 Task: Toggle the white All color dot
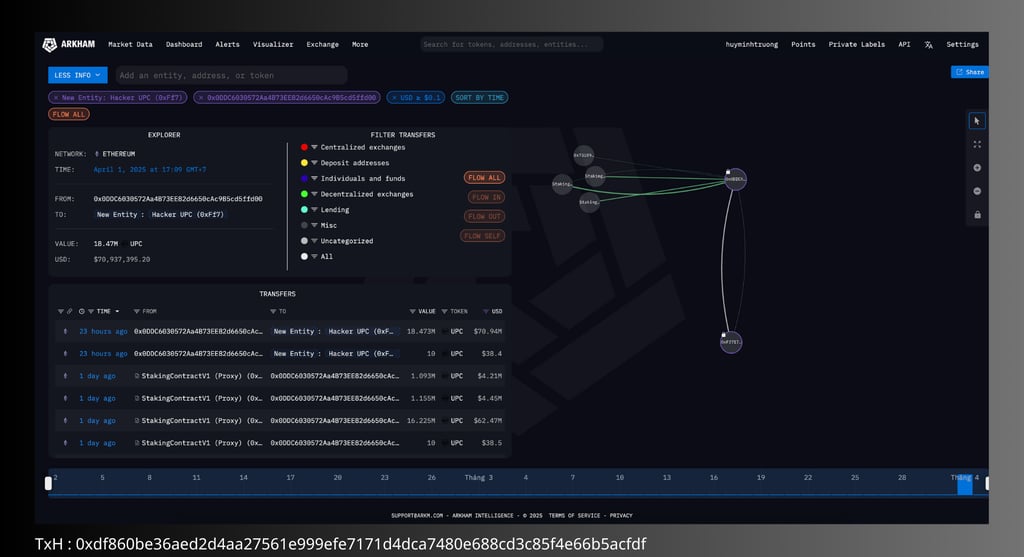(x=304, y=257)
